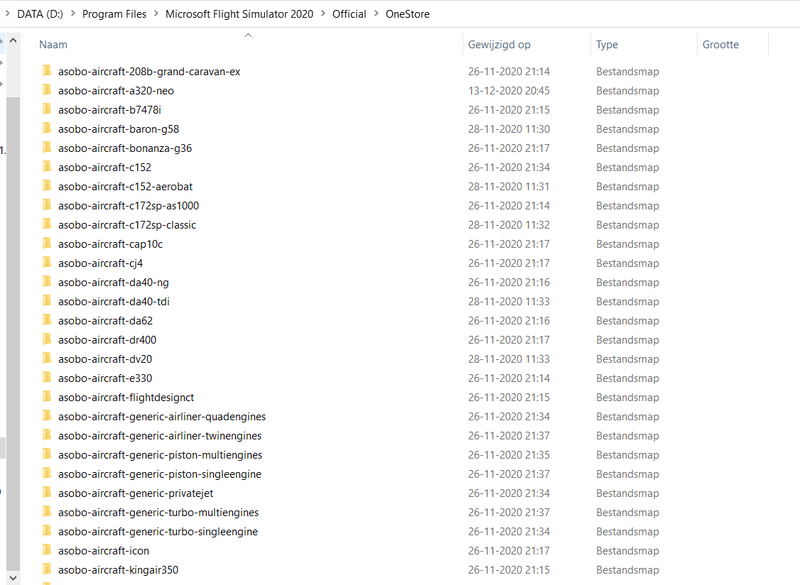Image resolution: width=800 pixels, height=585 pixels.
Task: Click folder icon of asobo-aircraft-c172sp-as1000
Action: pyautogui.click(x=47, y=205)
